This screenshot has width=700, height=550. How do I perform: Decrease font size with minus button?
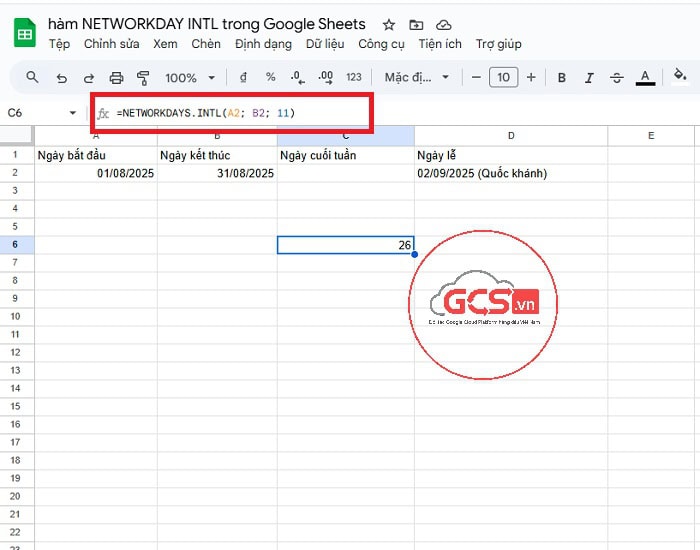coord(476,77)
